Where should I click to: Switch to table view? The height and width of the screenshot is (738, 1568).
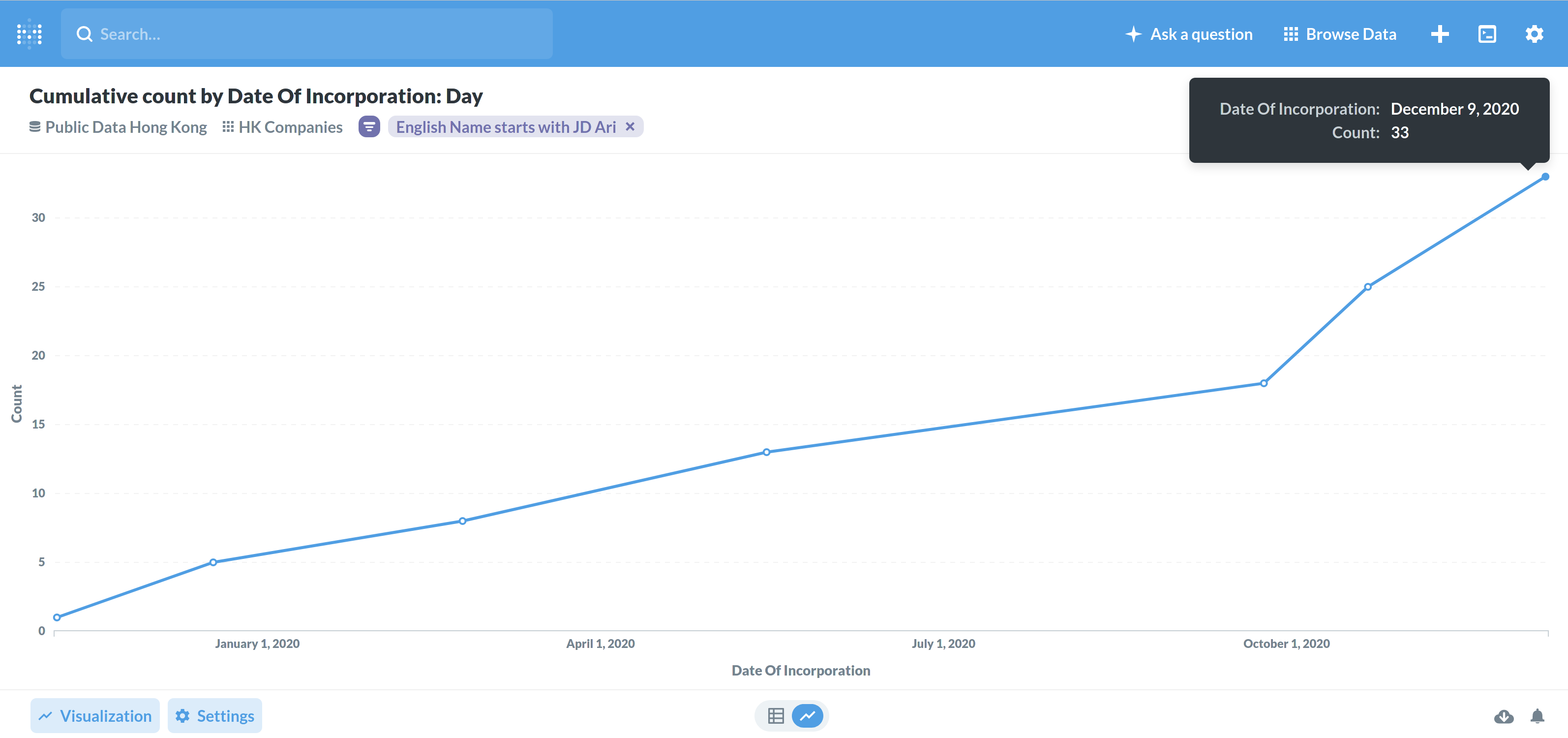pos(776,715)
